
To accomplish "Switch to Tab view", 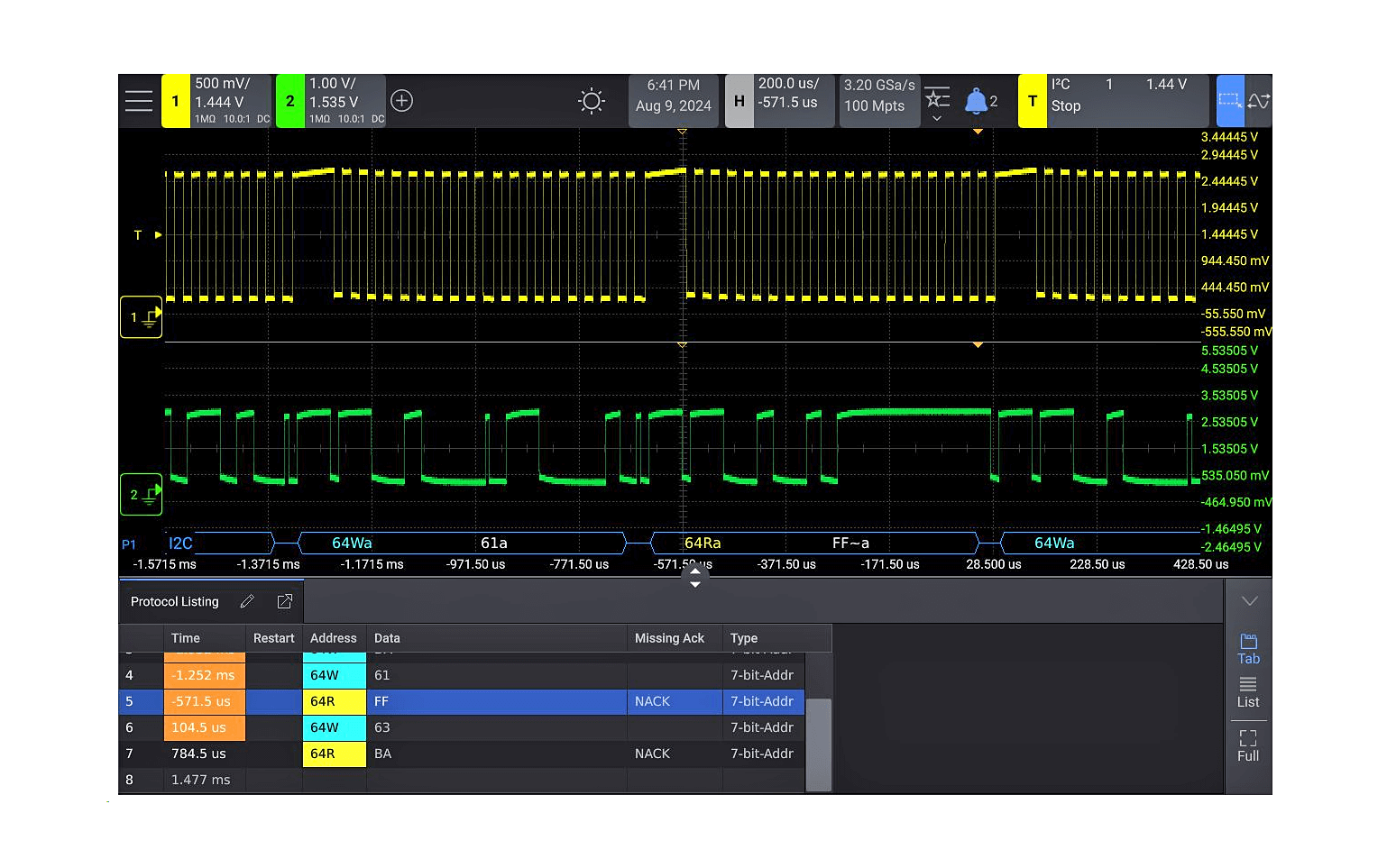I will click(1248, 649).
